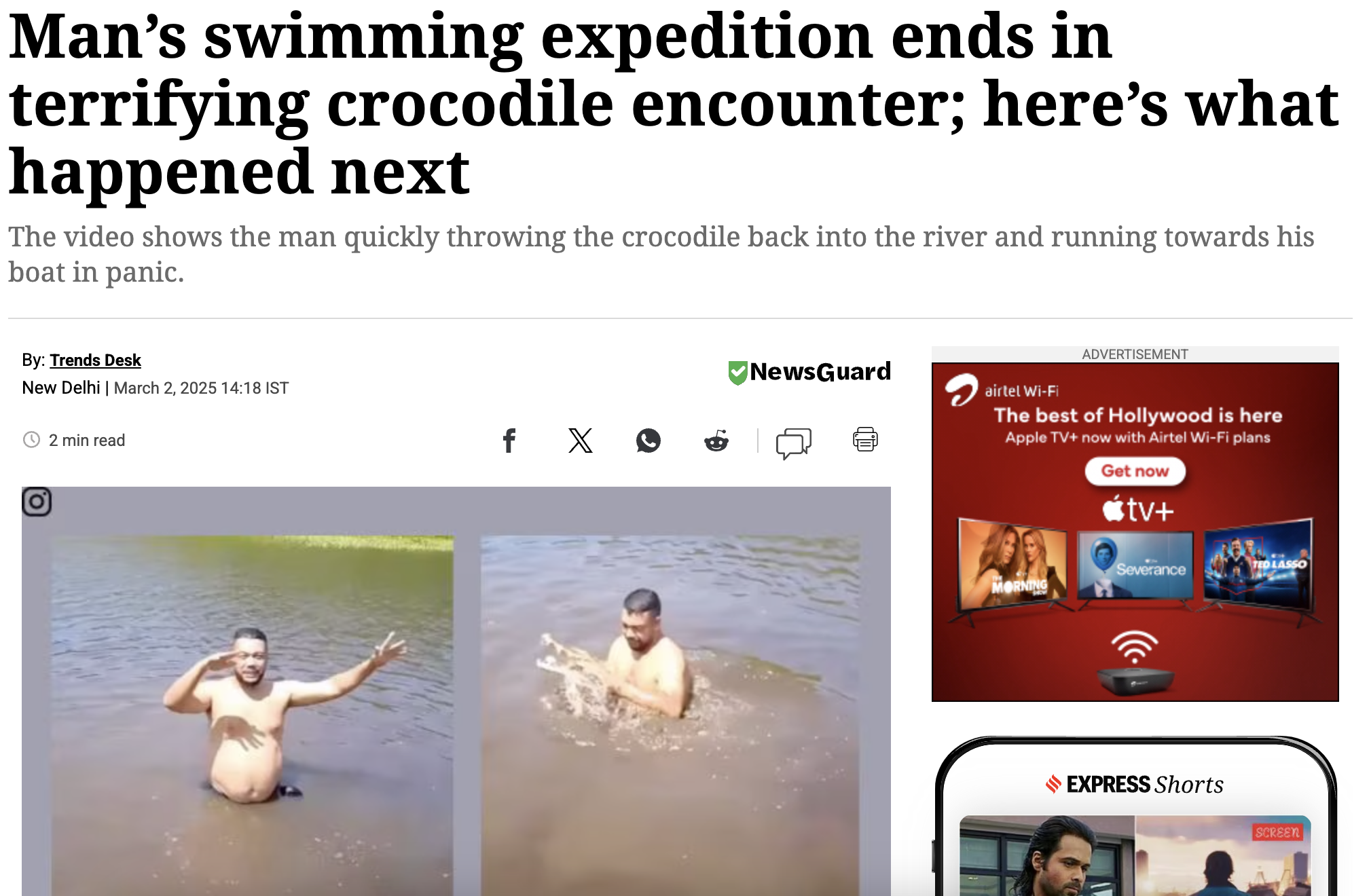Screen dimensions: 1369x896
Task: Open the left photo of man saluting
Action: click(x=253, y=715)
